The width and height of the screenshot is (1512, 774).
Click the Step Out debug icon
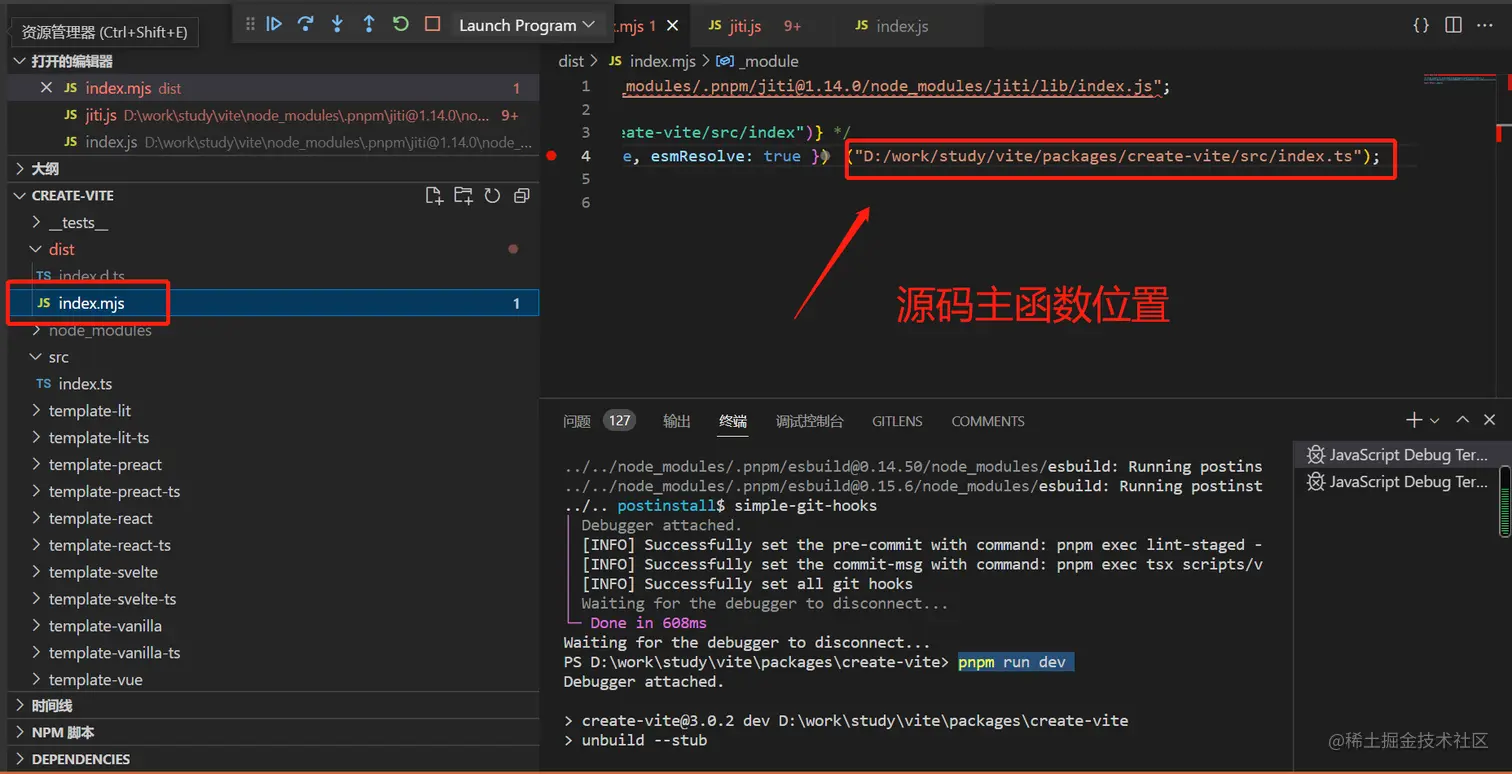(369, 24)
